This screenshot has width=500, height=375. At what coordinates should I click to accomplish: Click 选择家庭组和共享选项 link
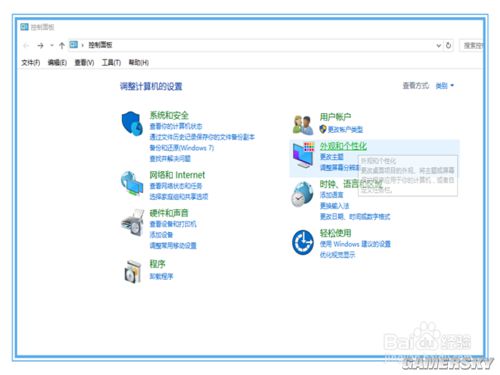[179, 197]
